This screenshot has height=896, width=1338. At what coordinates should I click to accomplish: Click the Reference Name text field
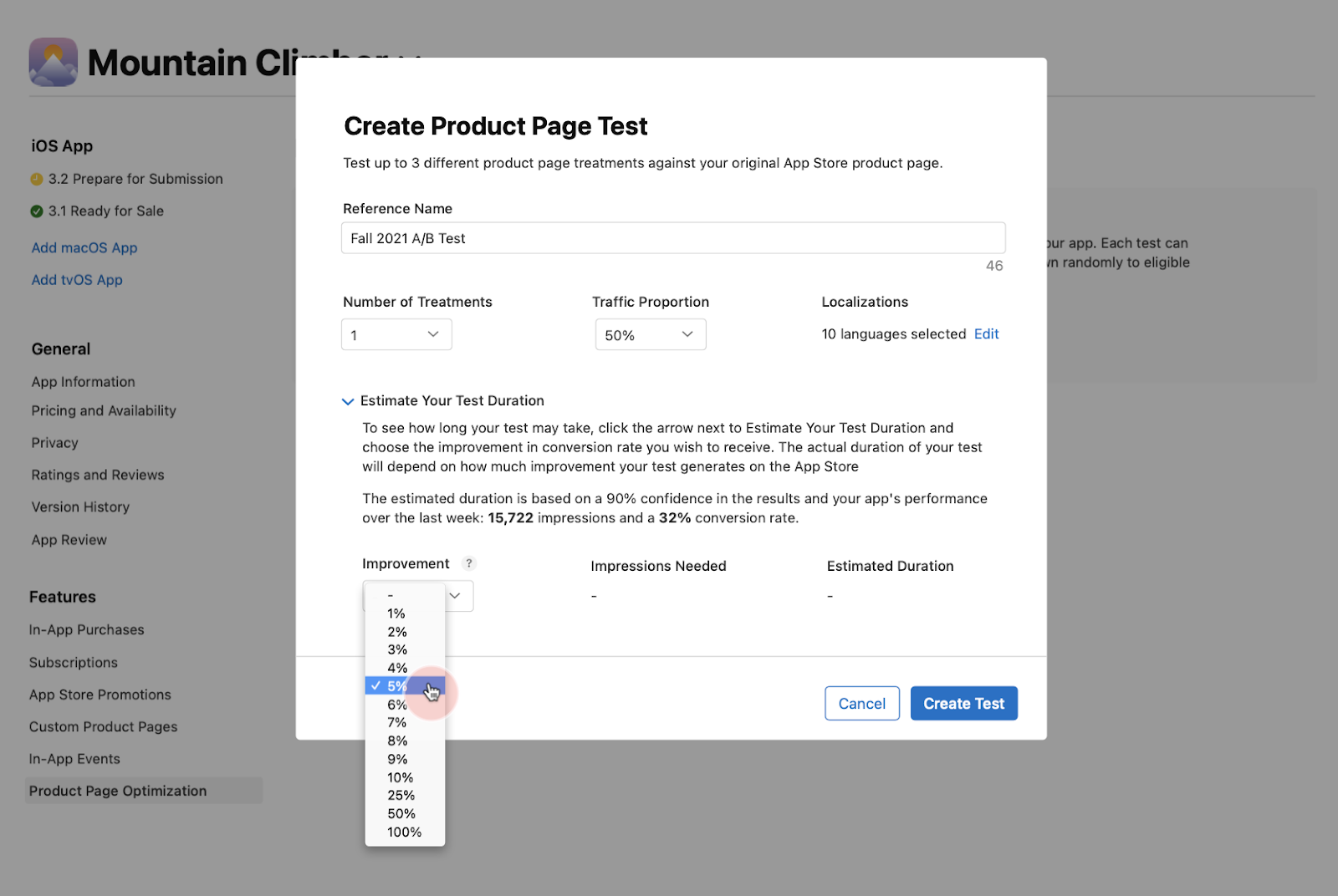672,238
